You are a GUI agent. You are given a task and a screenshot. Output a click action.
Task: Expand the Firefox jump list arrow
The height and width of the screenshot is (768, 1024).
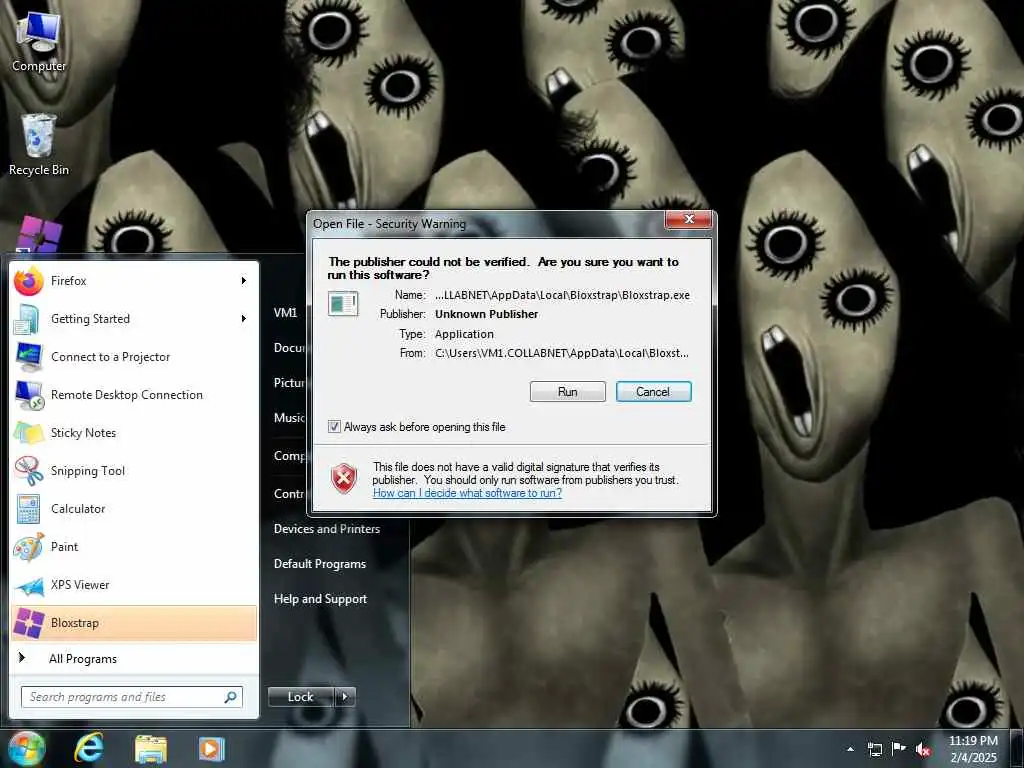point(244,281)
